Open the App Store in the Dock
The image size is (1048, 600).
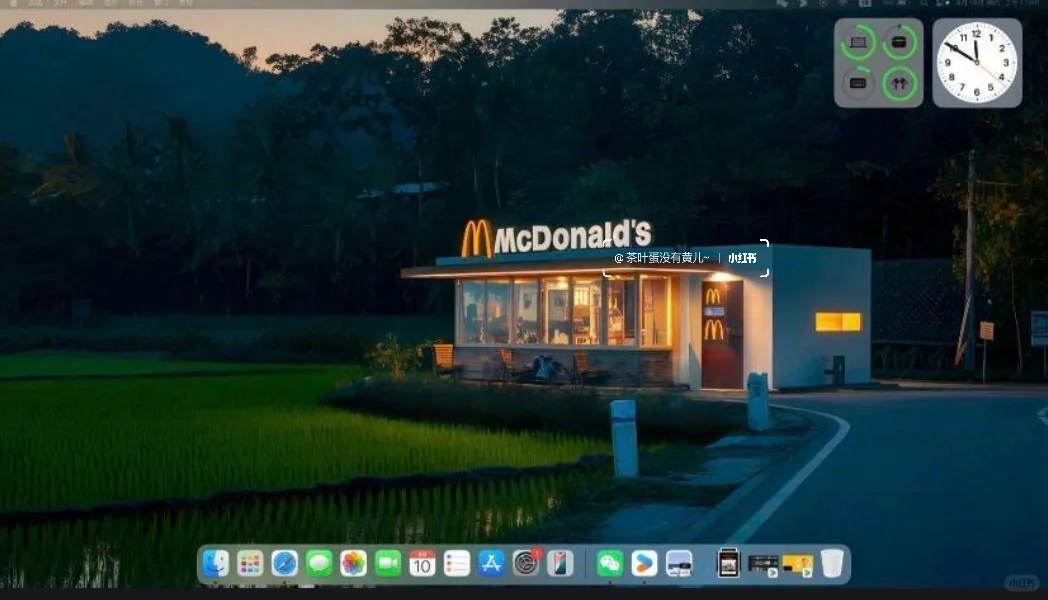[x=491, y=563]
